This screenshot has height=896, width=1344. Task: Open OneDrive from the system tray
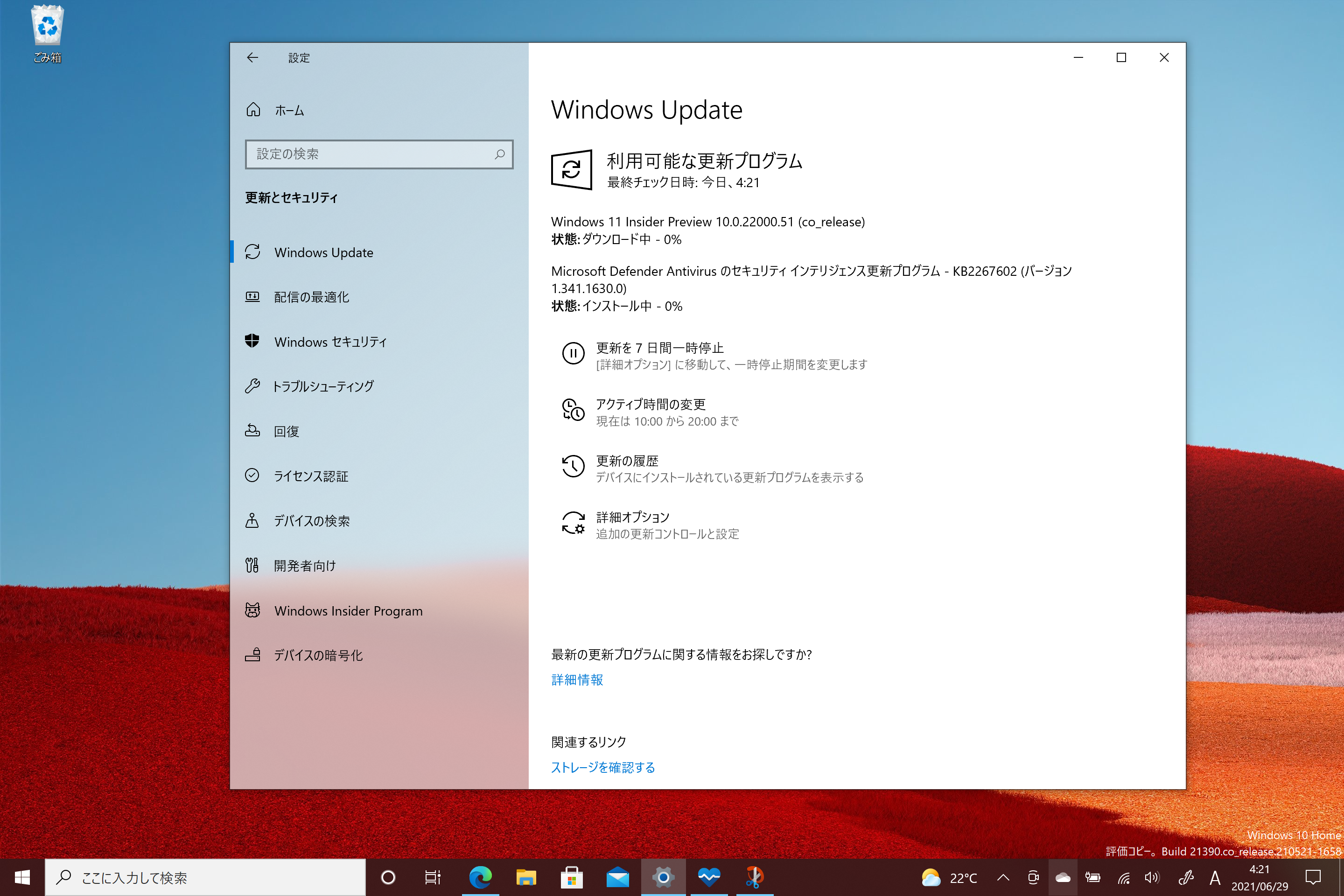[x=1062, y=877]
